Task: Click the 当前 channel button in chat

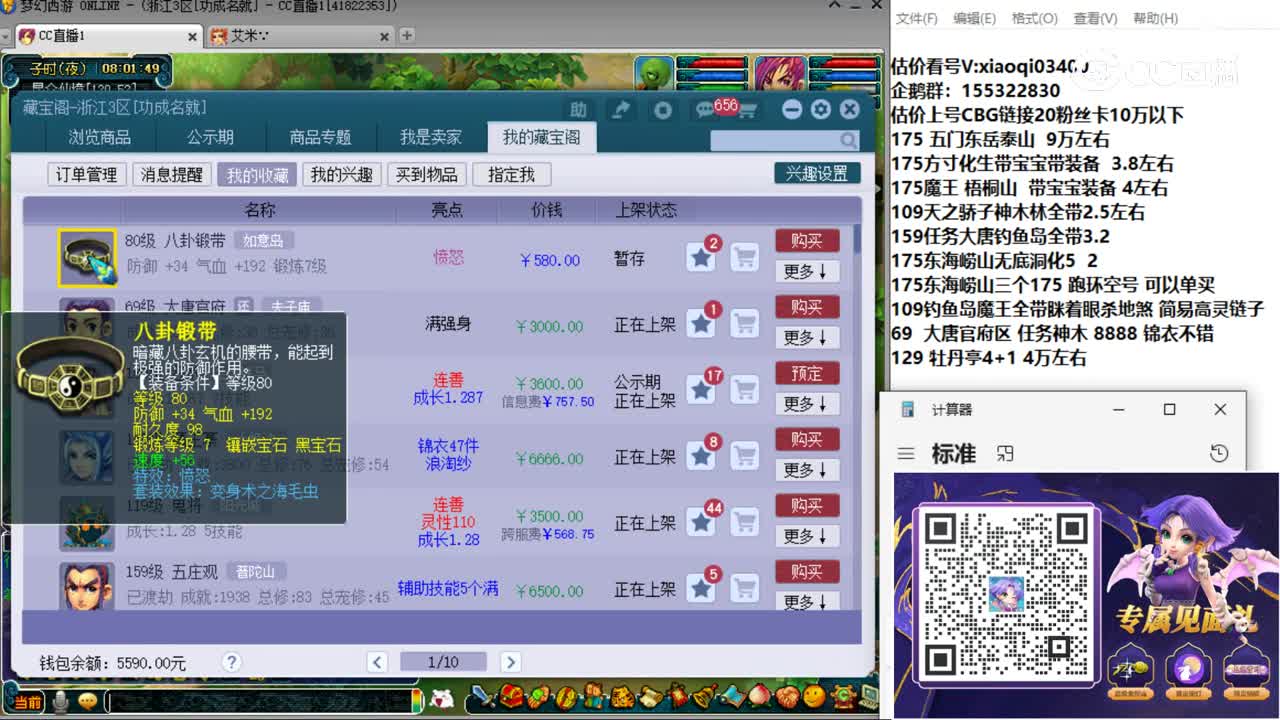Action: 27,702
